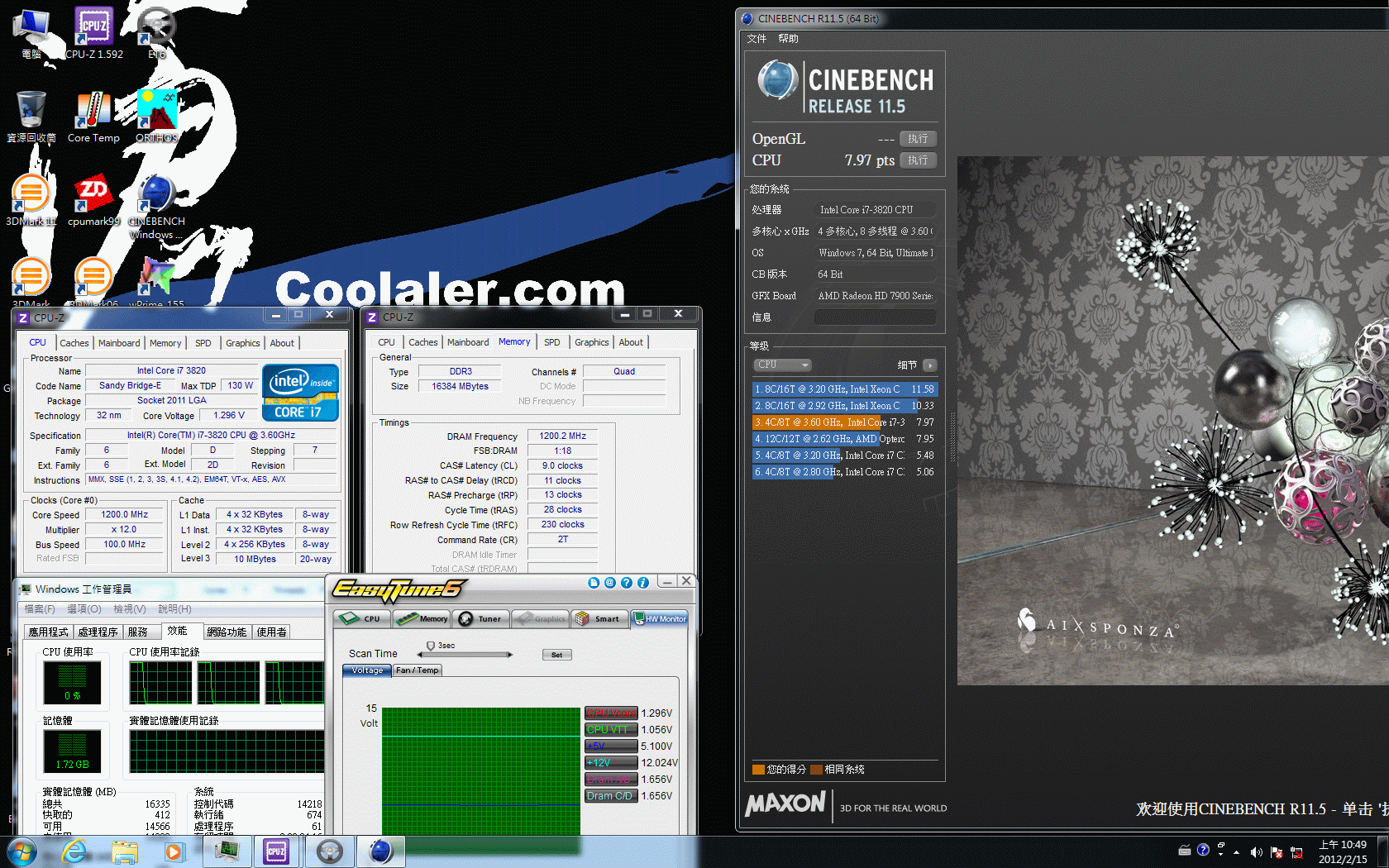Switch to Task Manager taskbar button
Image resolution: width=1389 pixels, height=868 pixels.
tap(226, 851)
